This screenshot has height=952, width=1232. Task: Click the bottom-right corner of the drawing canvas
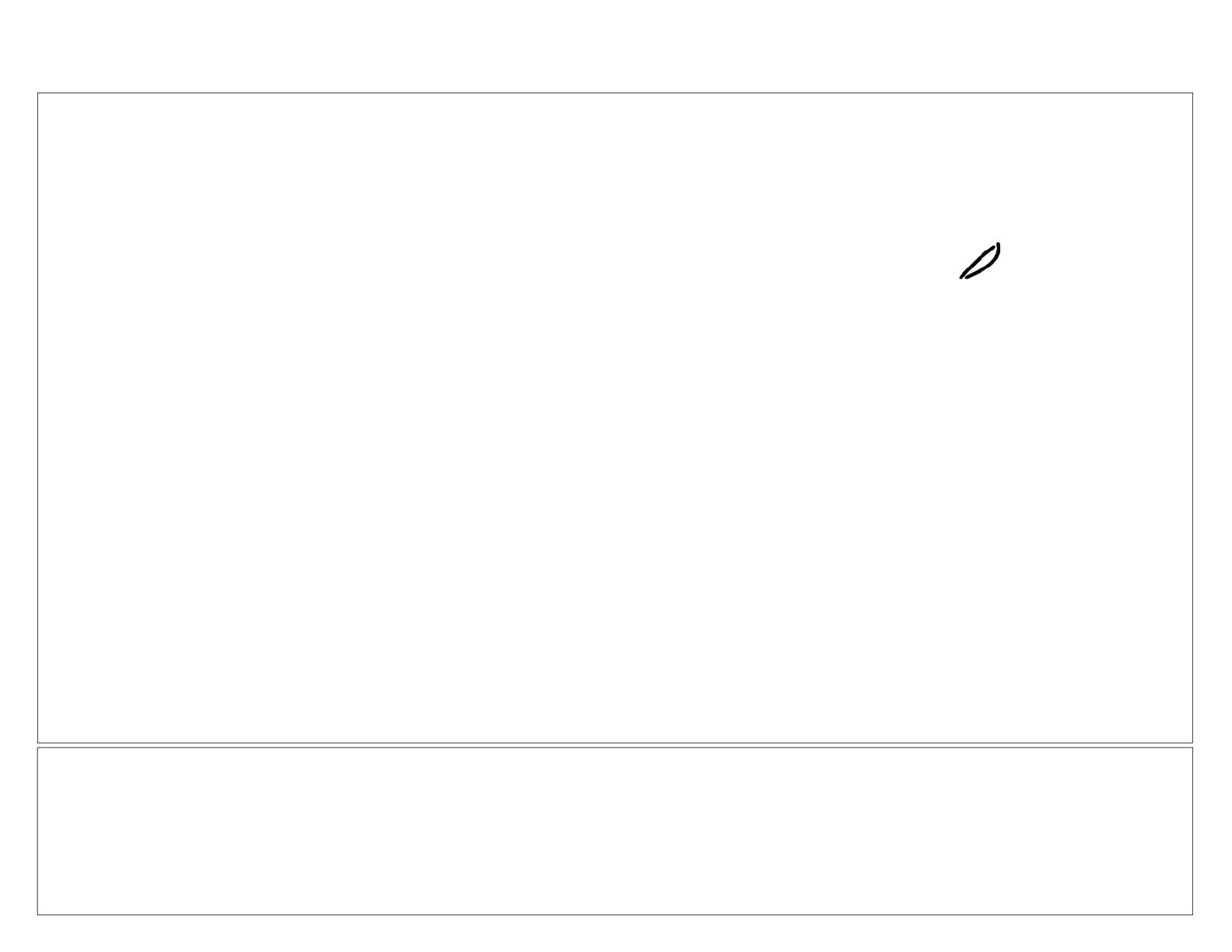[x=1192, y=743]
